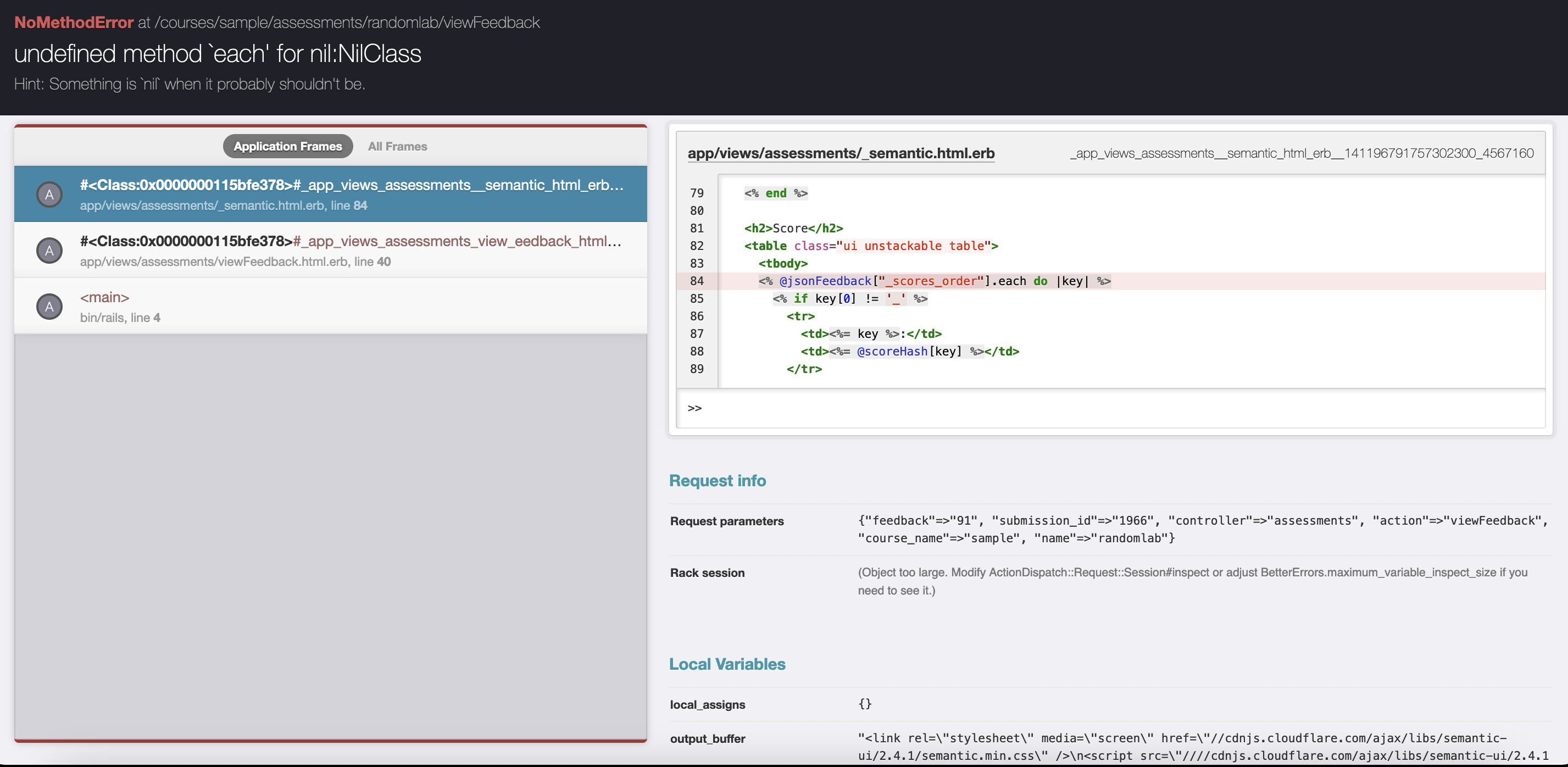The width and height of the screenshot is (1568, 767).
Task: Select the <main> bin/rails stack frame
Action: pos(351,306)
